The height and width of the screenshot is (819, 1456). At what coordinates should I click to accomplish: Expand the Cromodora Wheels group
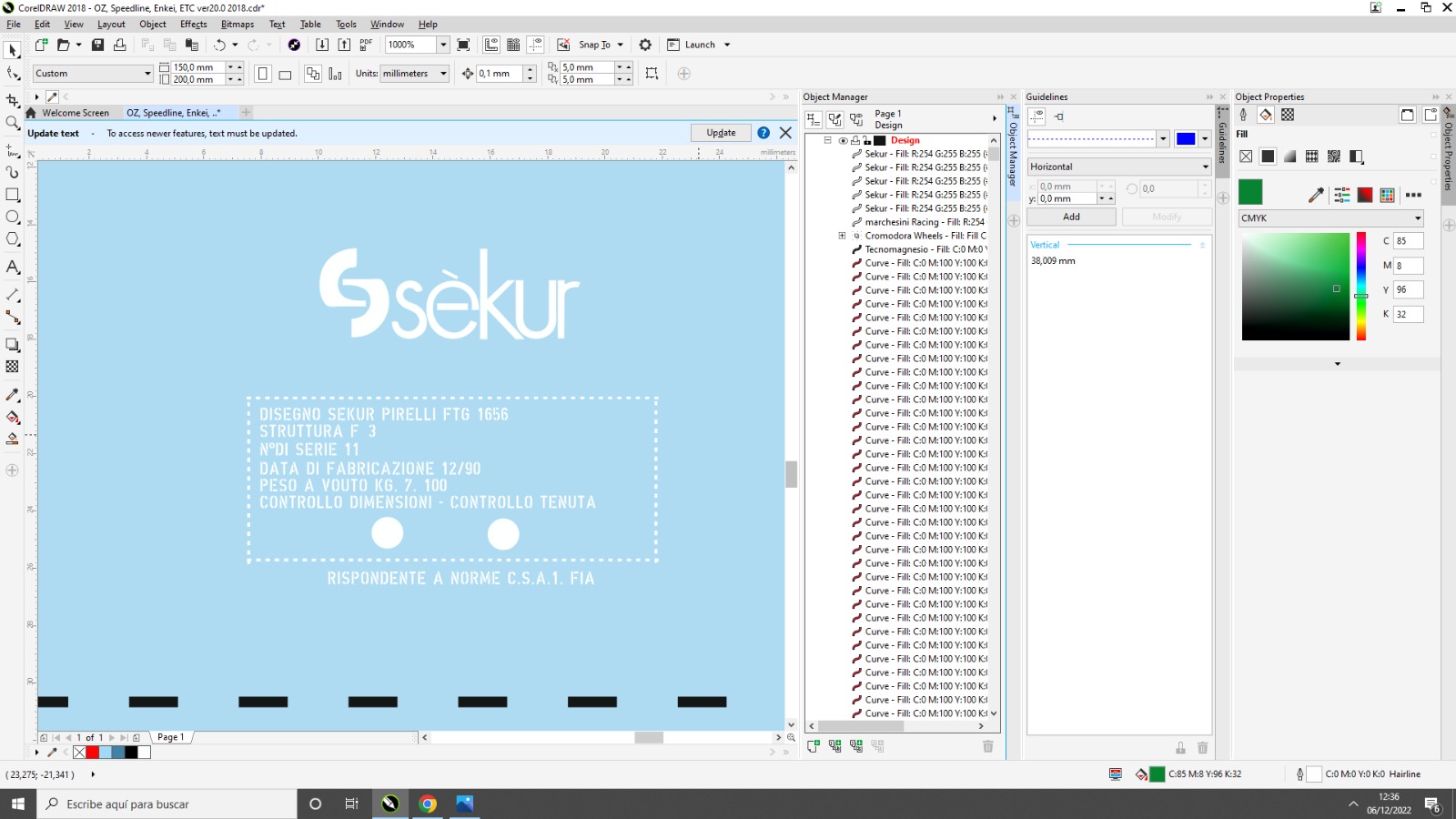coord(843,236)
